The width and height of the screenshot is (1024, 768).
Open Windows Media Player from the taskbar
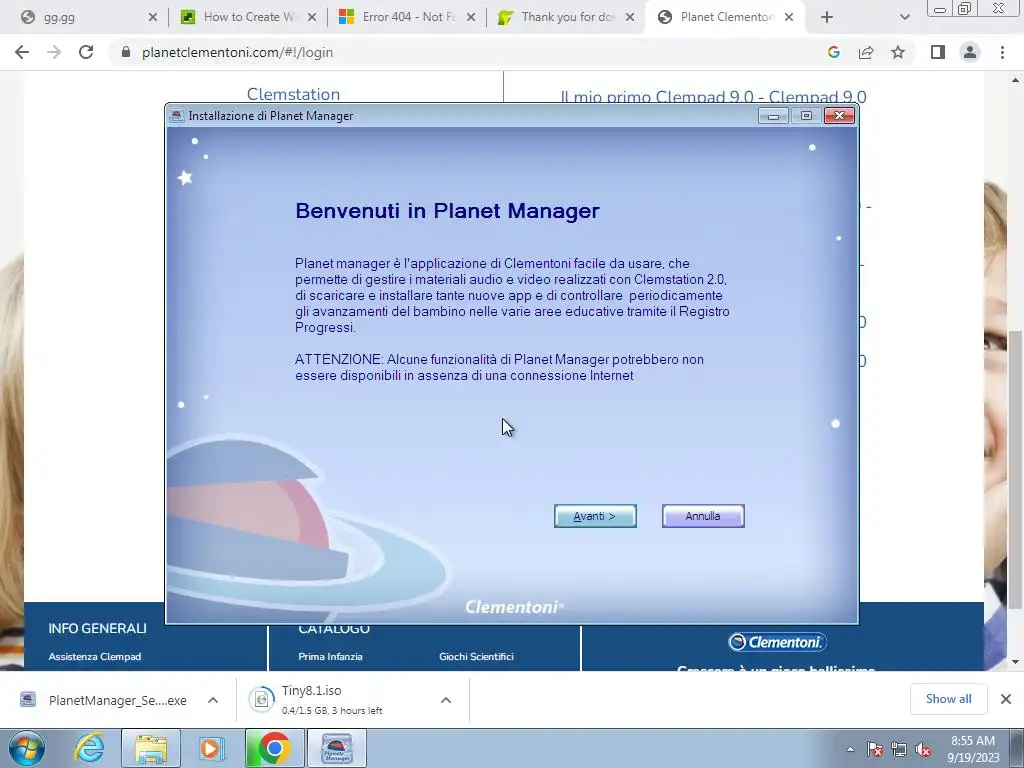[x=210, y=748]
